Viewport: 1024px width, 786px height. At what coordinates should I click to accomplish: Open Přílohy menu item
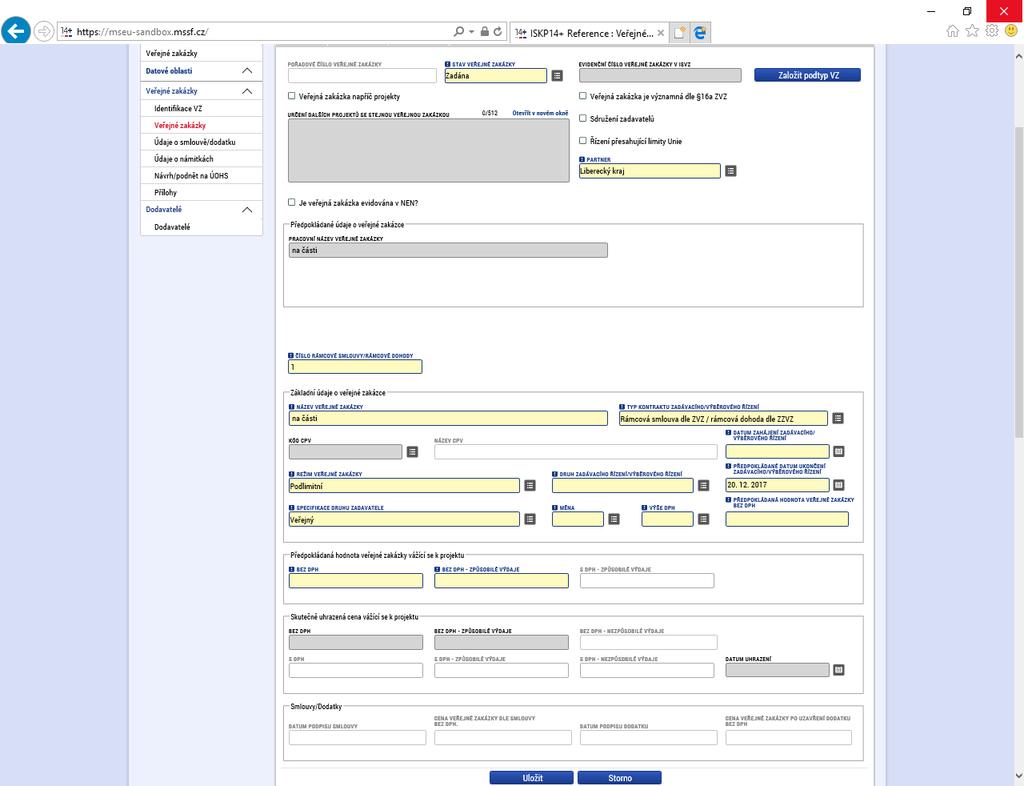(165, 193)
